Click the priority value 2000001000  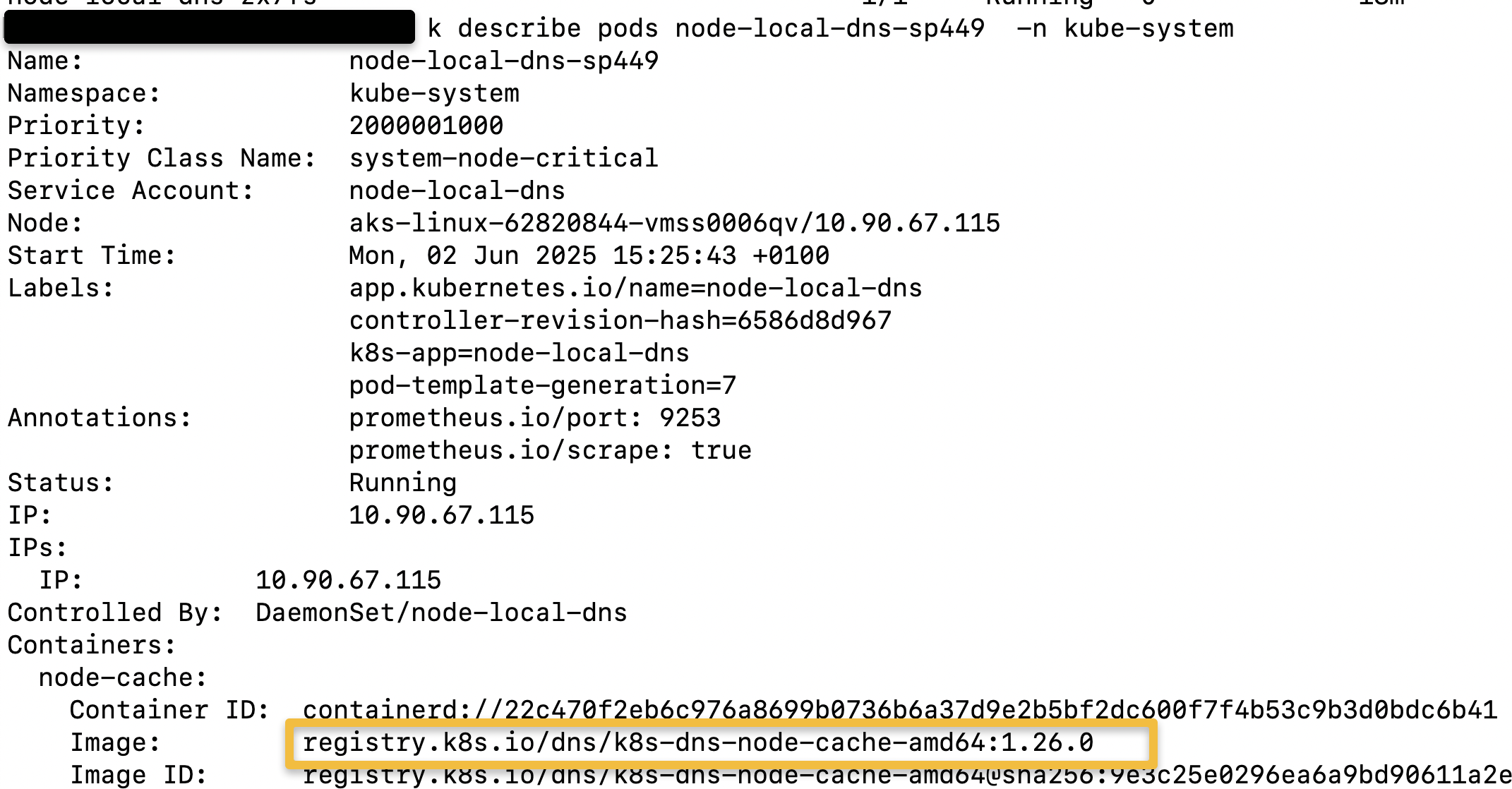click(426, 126)
